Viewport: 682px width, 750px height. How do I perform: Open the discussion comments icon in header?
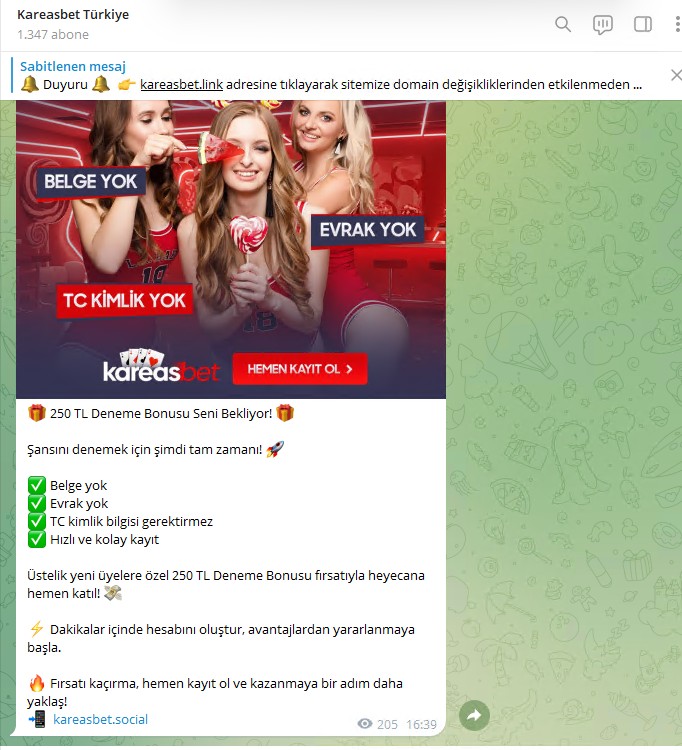pos(603,24)
